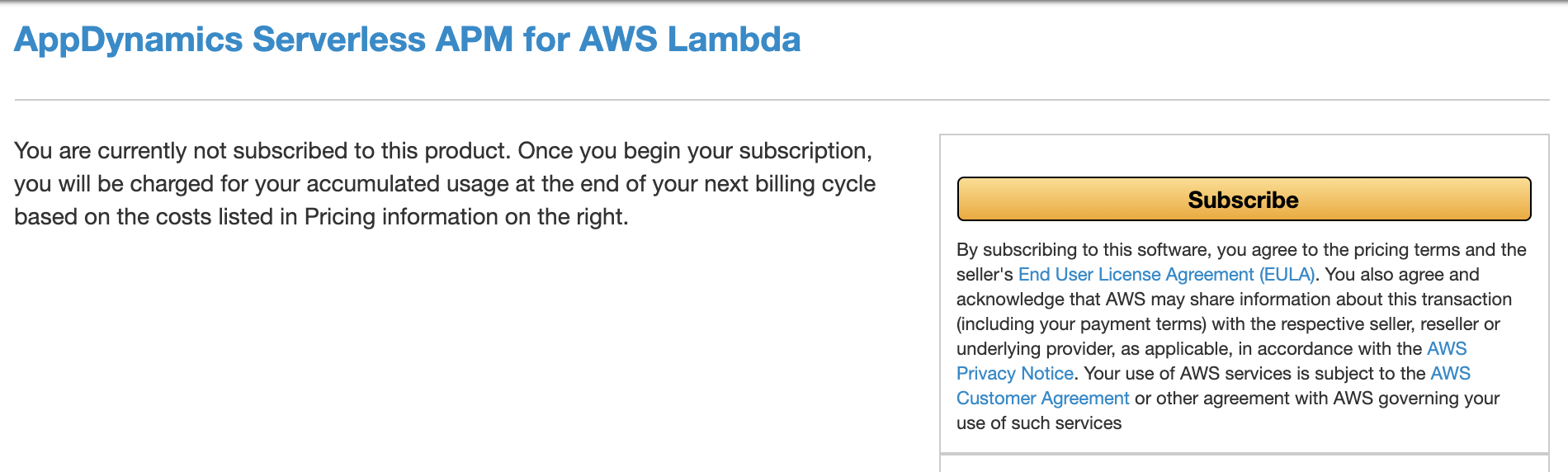
Task: Click "underlying provider, as applicable" text
Action: pyautogui.click(x=1093, y=349)
